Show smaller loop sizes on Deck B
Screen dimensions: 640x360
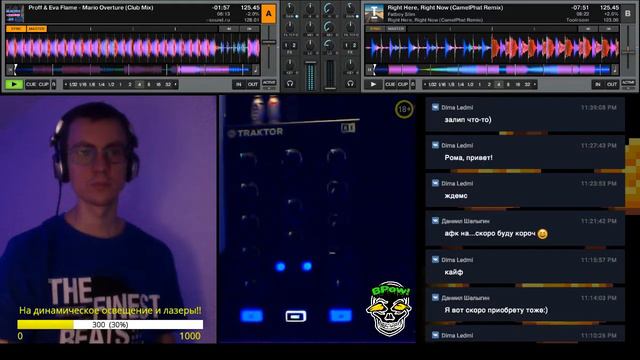point(425,84)
